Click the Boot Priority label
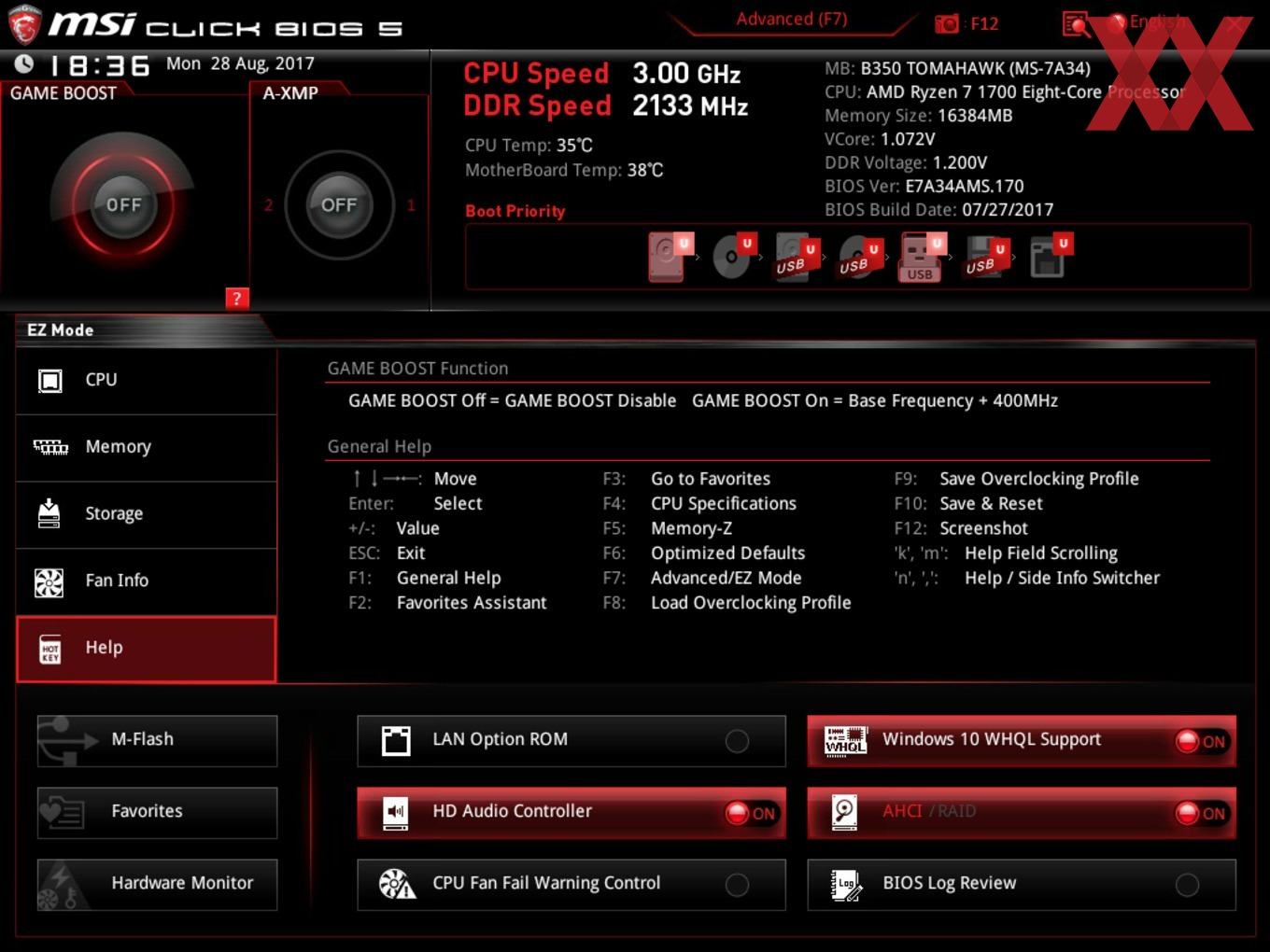Screen dimensions: 1270x952 515,211
